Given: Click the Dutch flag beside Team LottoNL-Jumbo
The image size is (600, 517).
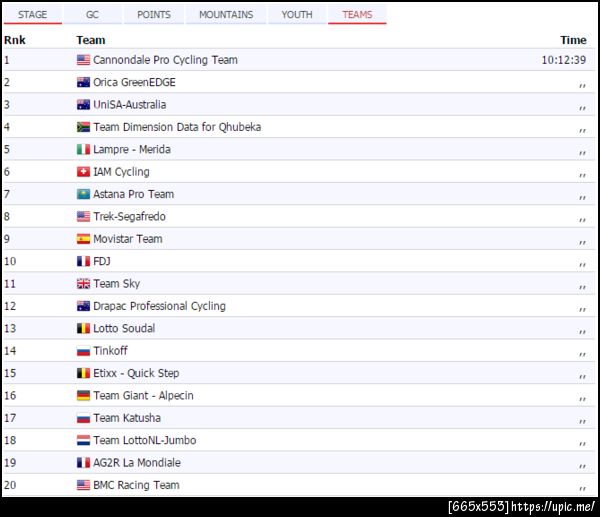Looking at the screenshot, I should [83, 440].
